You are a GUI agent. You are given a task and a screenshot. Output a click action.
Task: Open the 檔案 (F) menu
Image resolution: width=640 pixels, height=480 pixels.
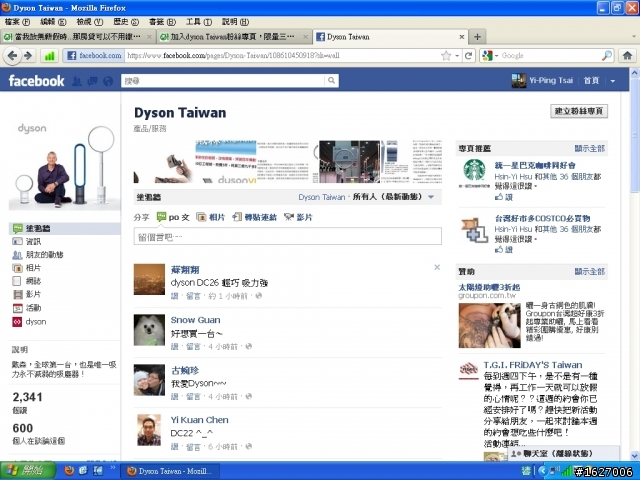tap(17, 22)
